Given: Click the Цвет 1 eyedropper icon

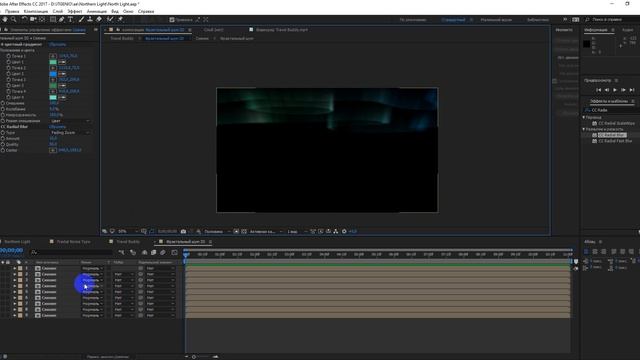Looking at the screenshot, I should [62, 62].
